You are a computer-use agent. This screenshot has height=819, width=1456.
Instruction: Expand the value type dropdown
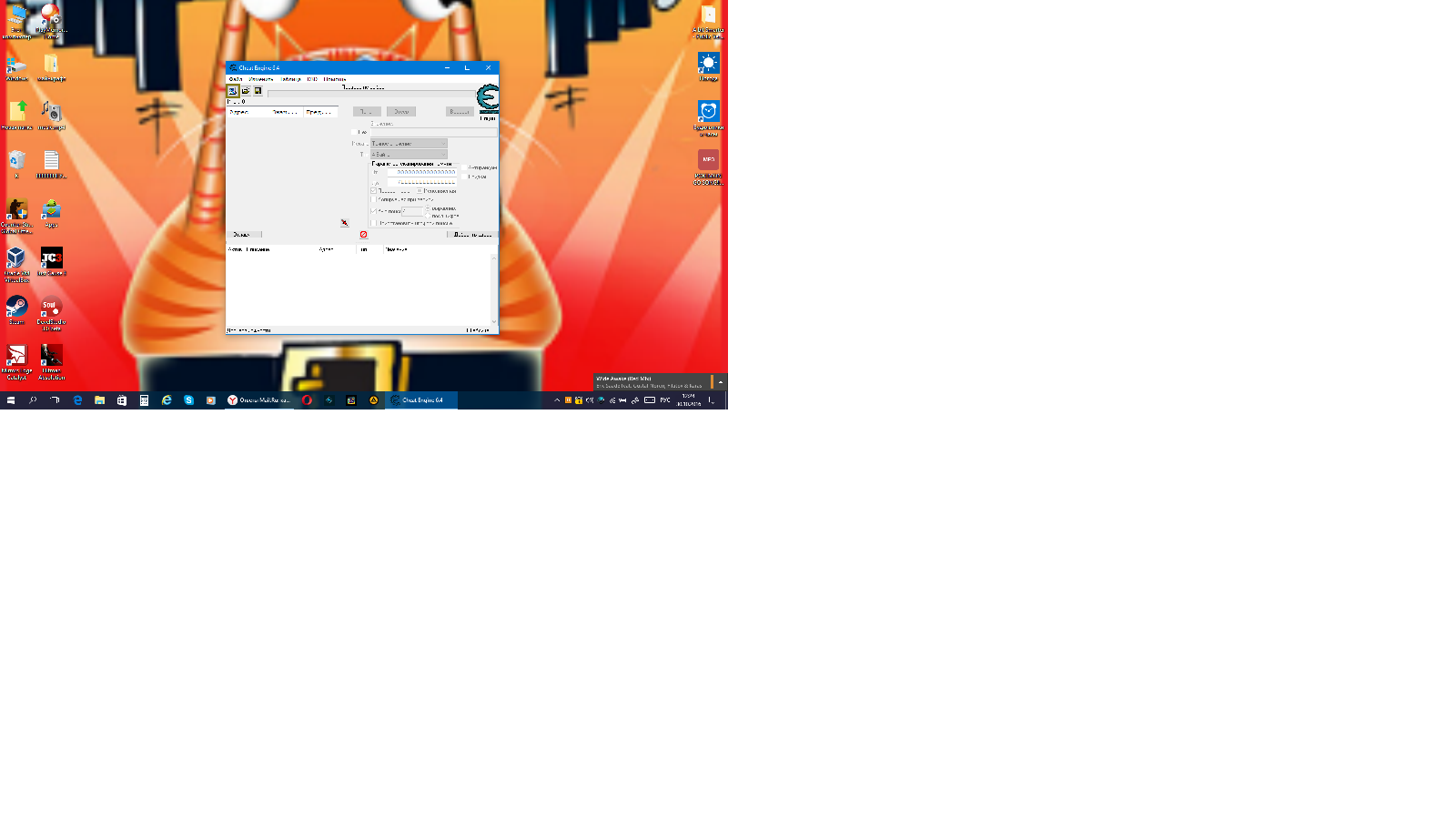click(x=409, y=155)
